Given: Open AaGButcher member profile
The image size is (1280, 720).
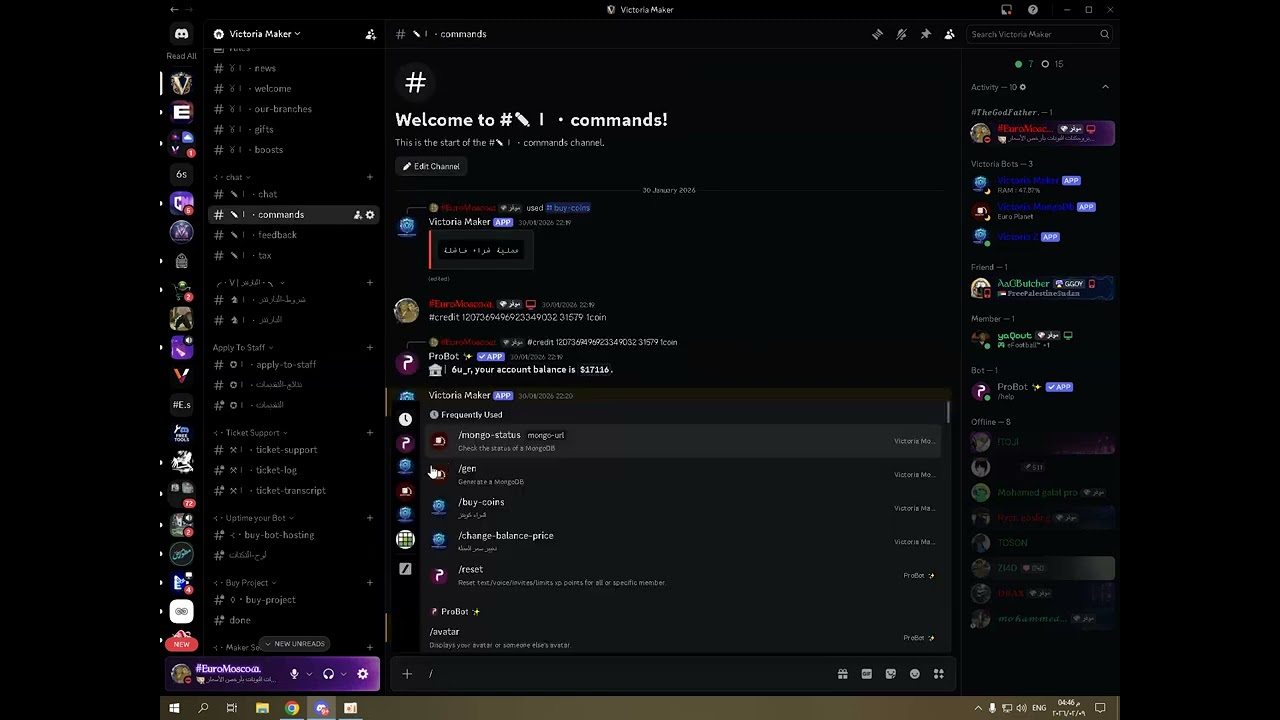Looking at the screenshot, I should [1041, 288].
